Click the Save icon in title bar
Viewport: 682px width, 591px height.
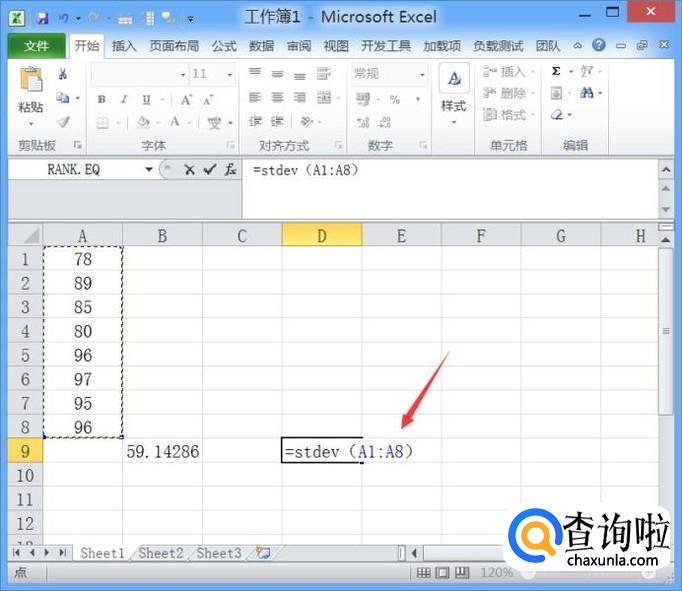pyautogui.click(x=43, y=18)
